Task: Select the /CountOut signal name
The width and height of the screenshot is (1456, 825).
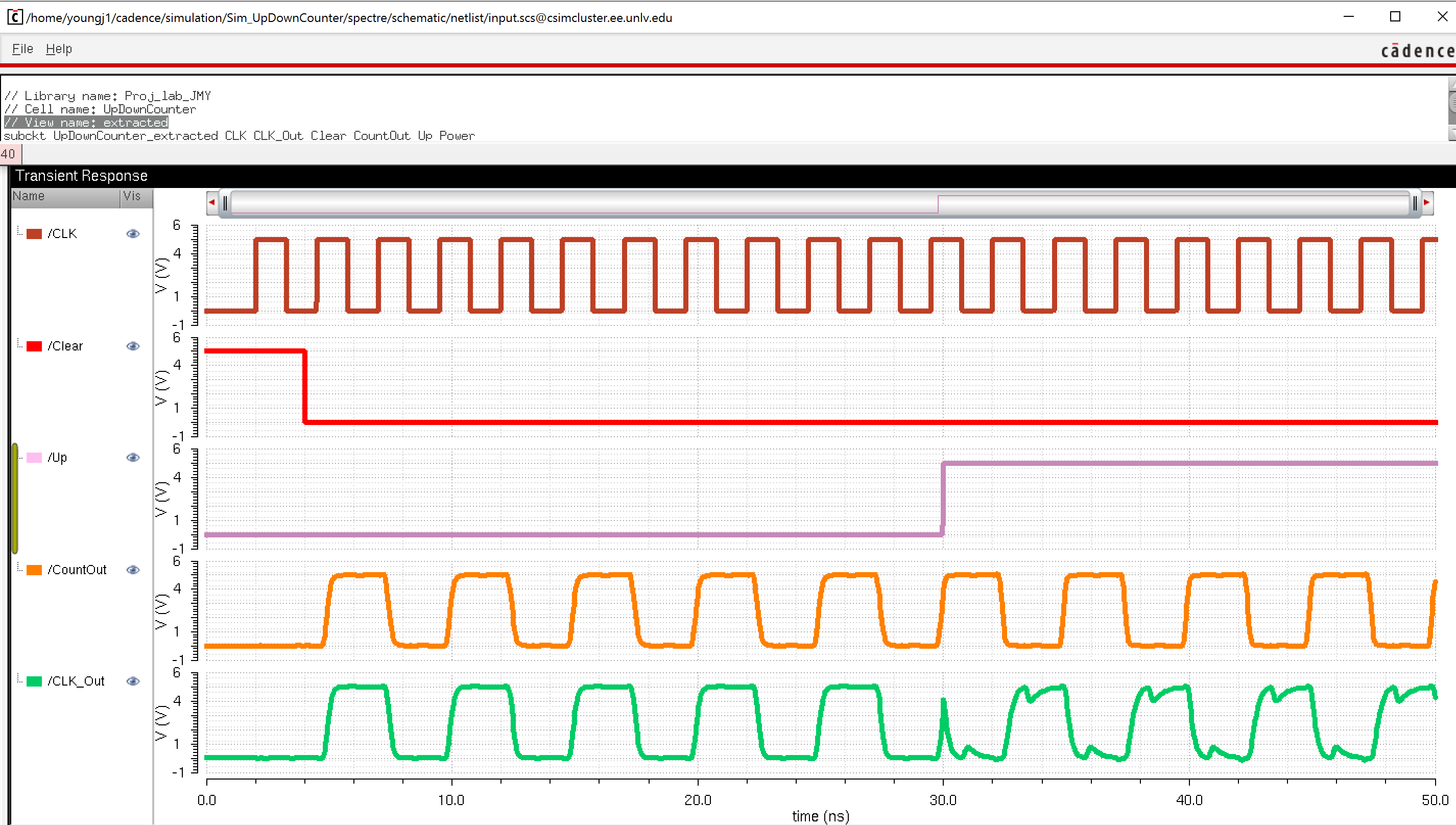Action: click(77, 570)
